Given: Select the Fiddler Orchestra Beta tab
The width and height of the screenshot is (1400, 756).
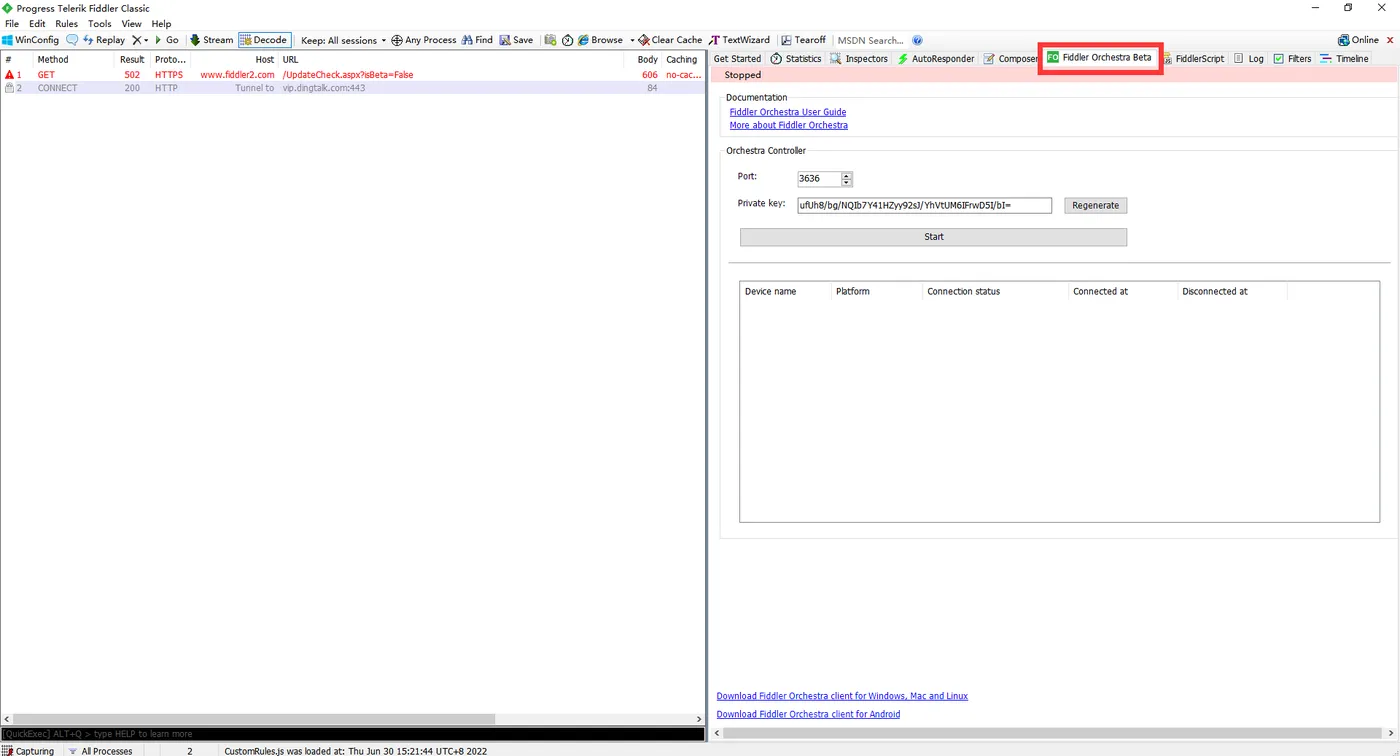Looking at the screenshot, I should pyautogui.click(x=1099, y=58).
